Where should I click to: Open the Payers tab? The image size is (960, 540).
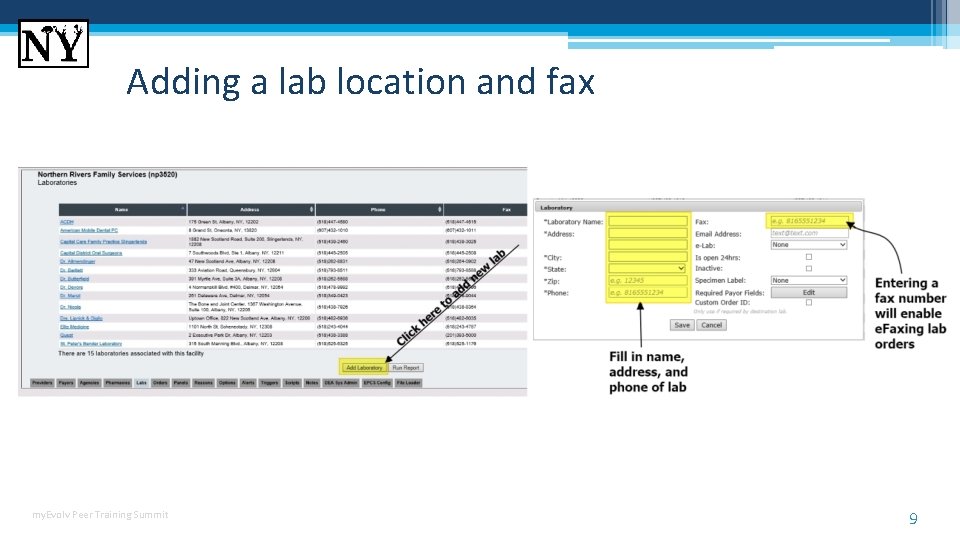click(66, 383)
